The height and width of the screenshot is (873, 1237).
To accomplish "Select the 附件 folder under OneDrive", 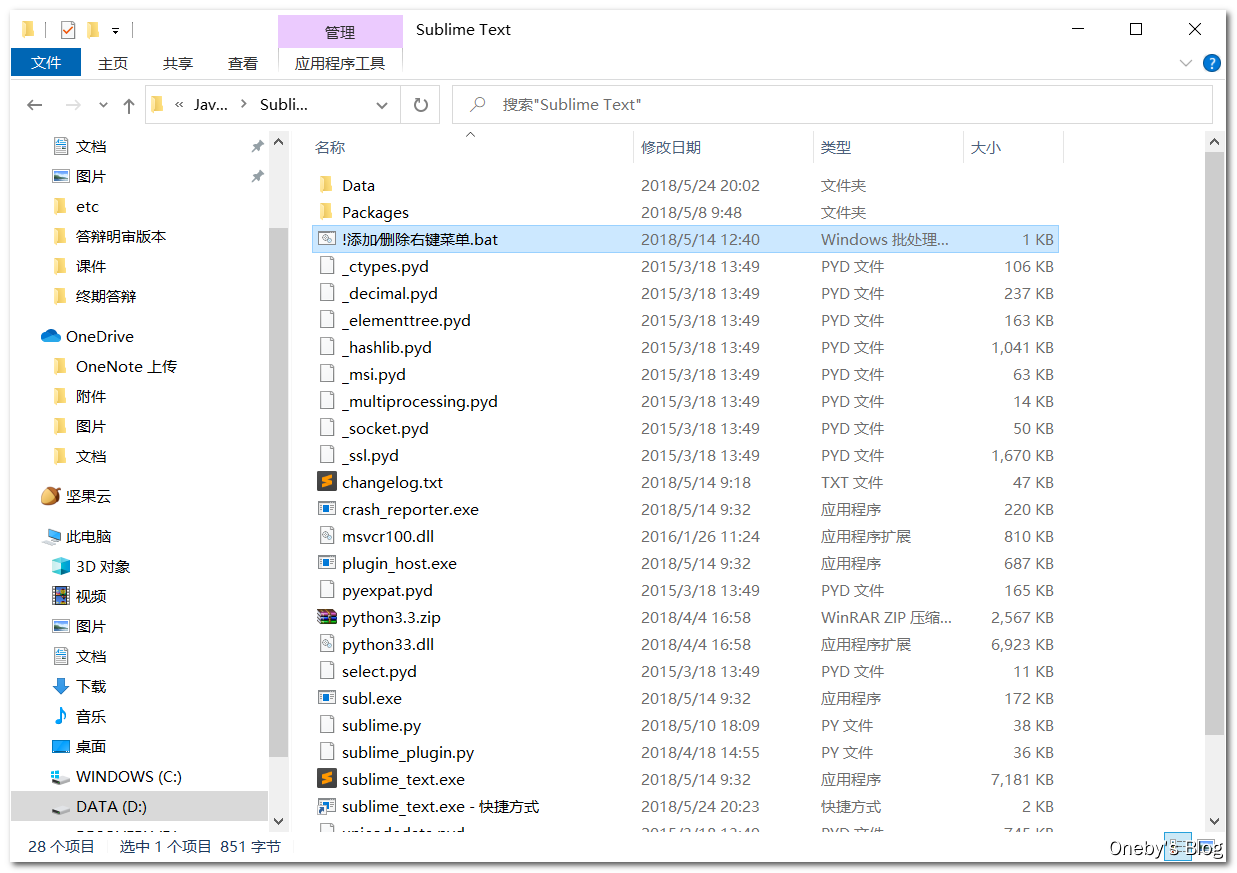I will [91, 396].
